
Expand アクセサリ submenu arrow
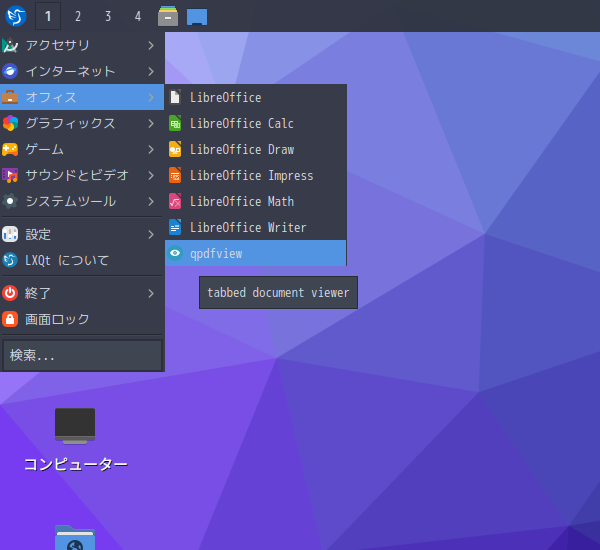151,46
